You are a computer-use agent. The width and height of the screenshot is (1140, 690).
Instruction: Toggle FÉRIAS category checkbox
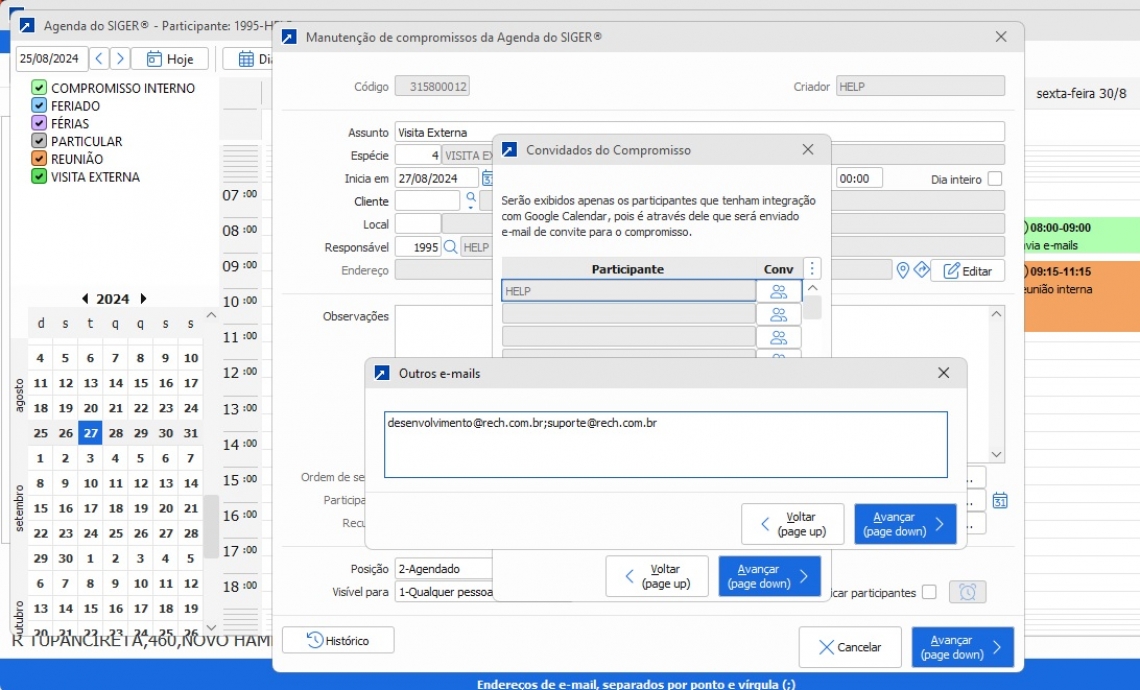[39, 124]
